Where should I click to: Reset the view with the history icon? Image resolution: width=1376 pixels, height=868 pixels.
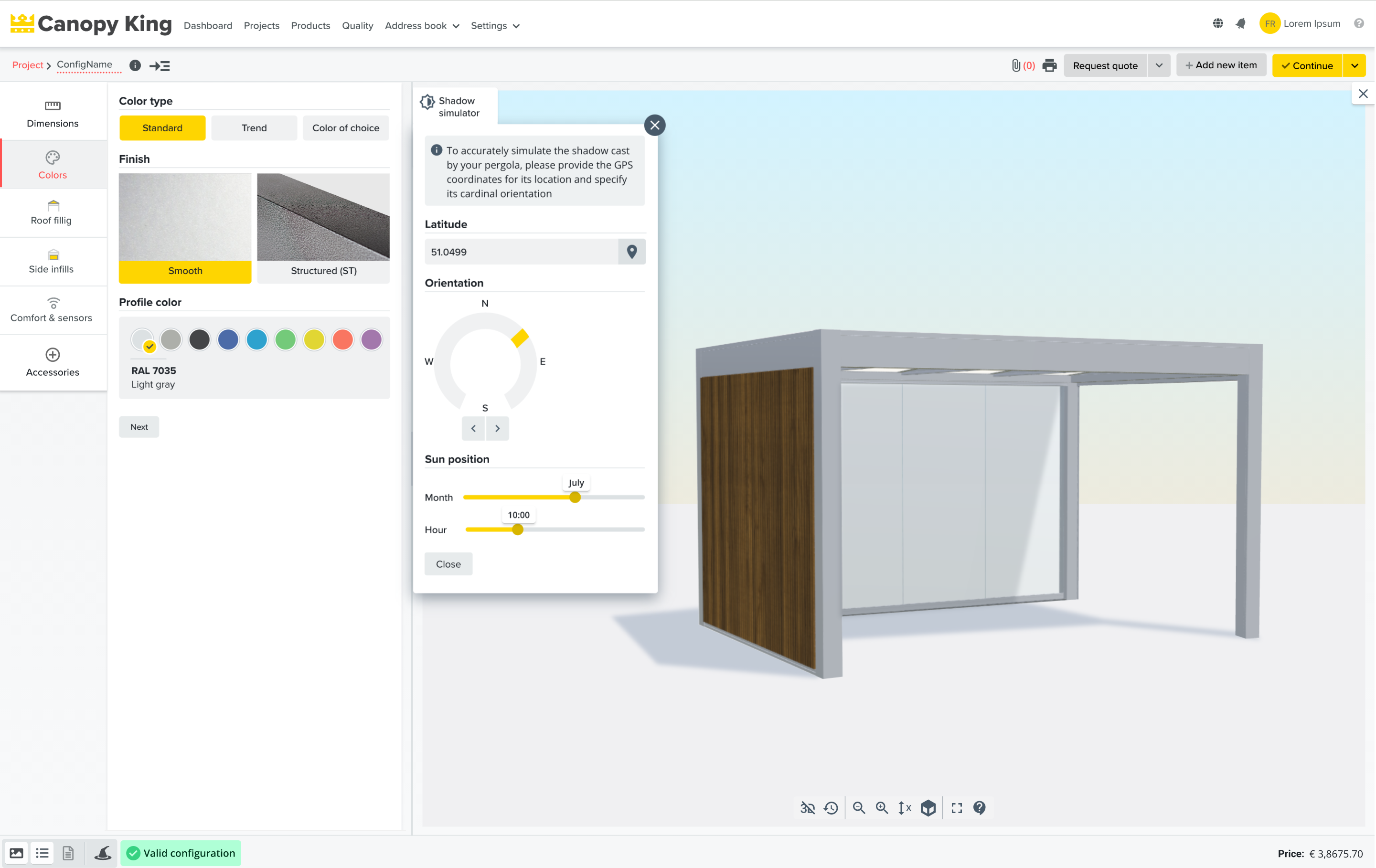tap(831, 807)
